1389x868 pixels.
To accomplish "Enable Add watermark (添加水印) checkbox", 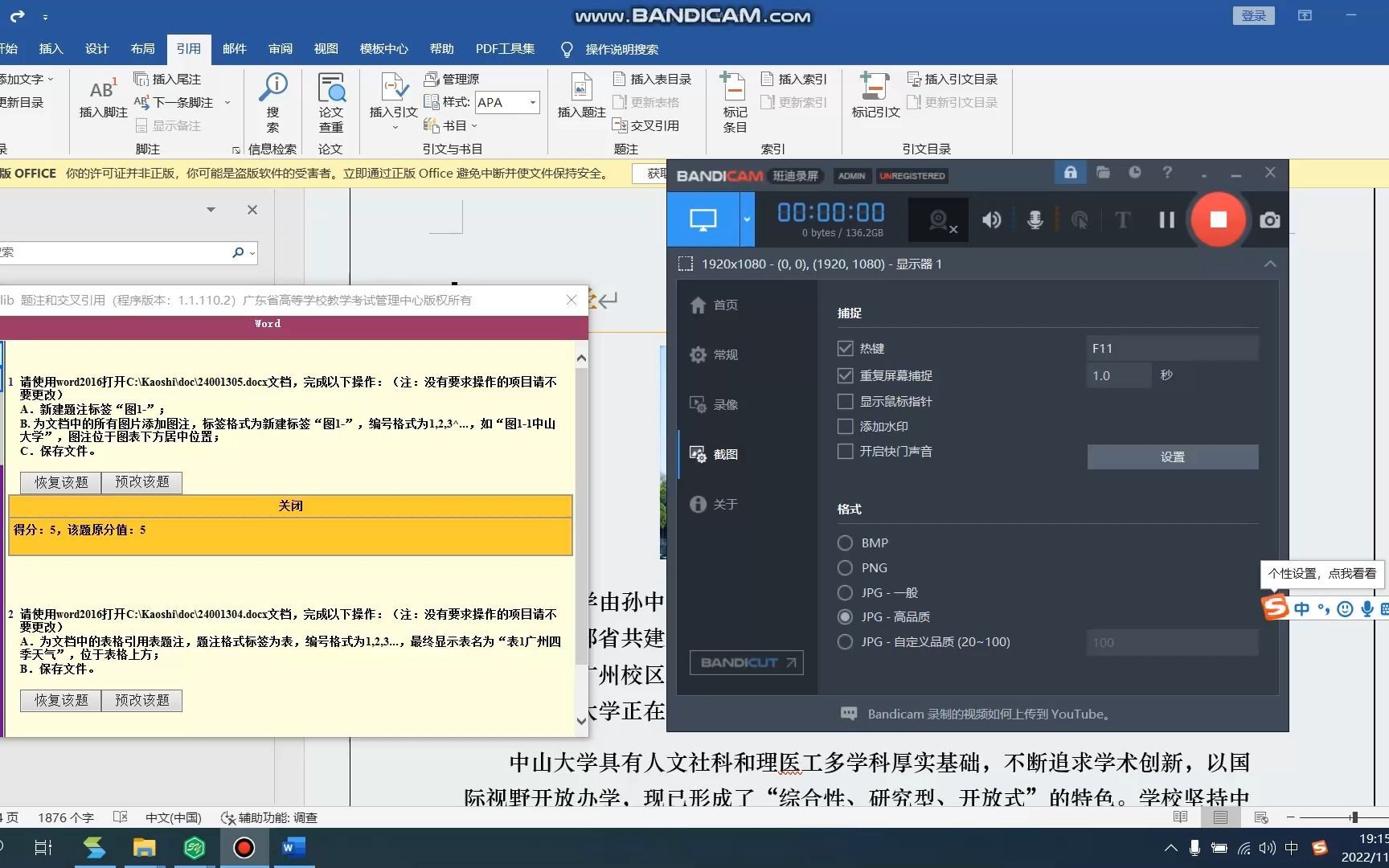I will point(845,426).
